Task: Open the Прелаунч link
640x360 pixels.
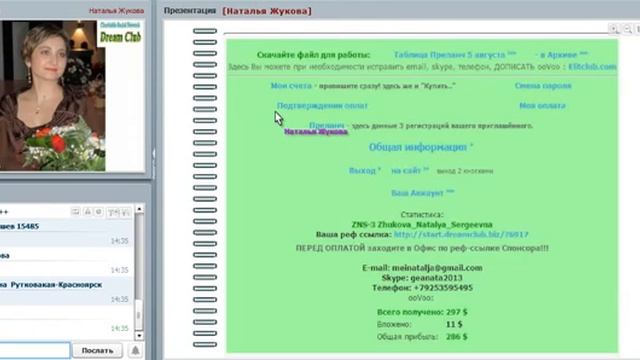Action: click(327, 125)
